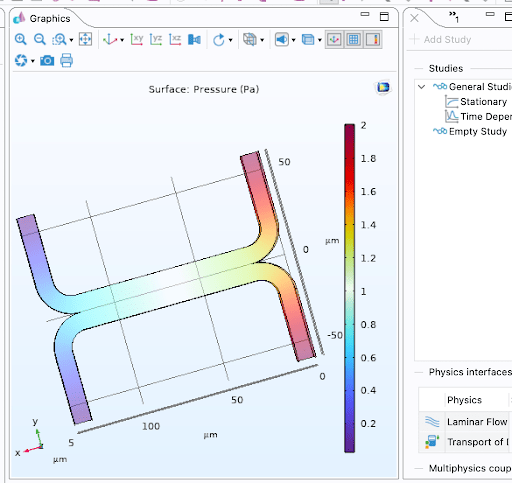Click the Zoom In magnifier icon
Screen dimensions: 512x483
(x=21, y=40)
